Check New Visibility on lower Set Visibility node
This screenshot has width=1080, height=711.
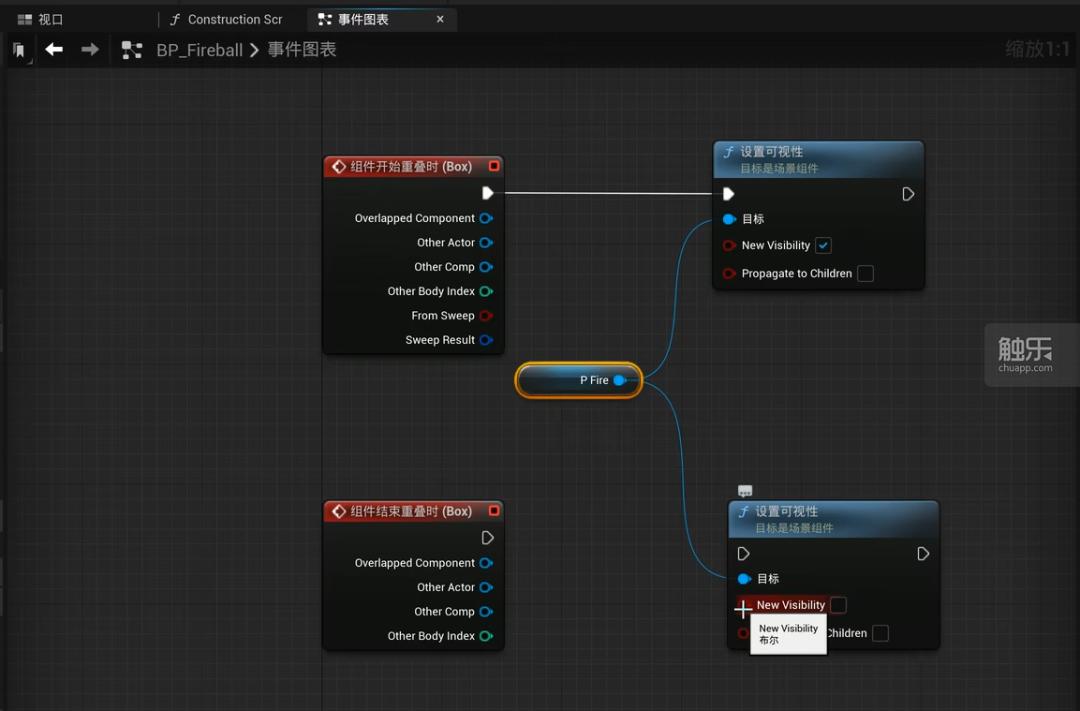(x=839, y=605)
